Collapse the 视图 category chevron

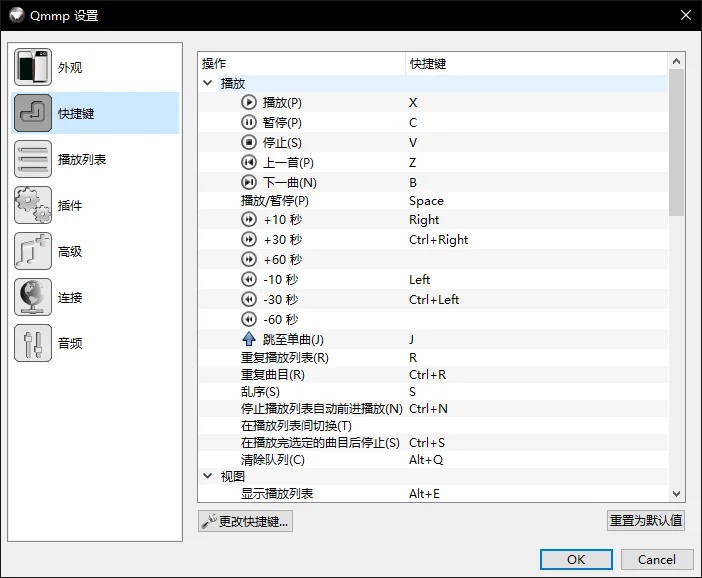208,476
